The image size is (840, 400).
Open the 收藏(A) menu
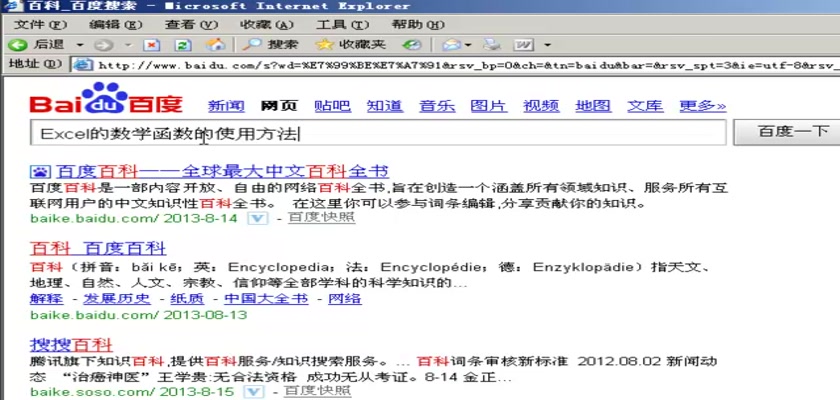pos(267,25)
